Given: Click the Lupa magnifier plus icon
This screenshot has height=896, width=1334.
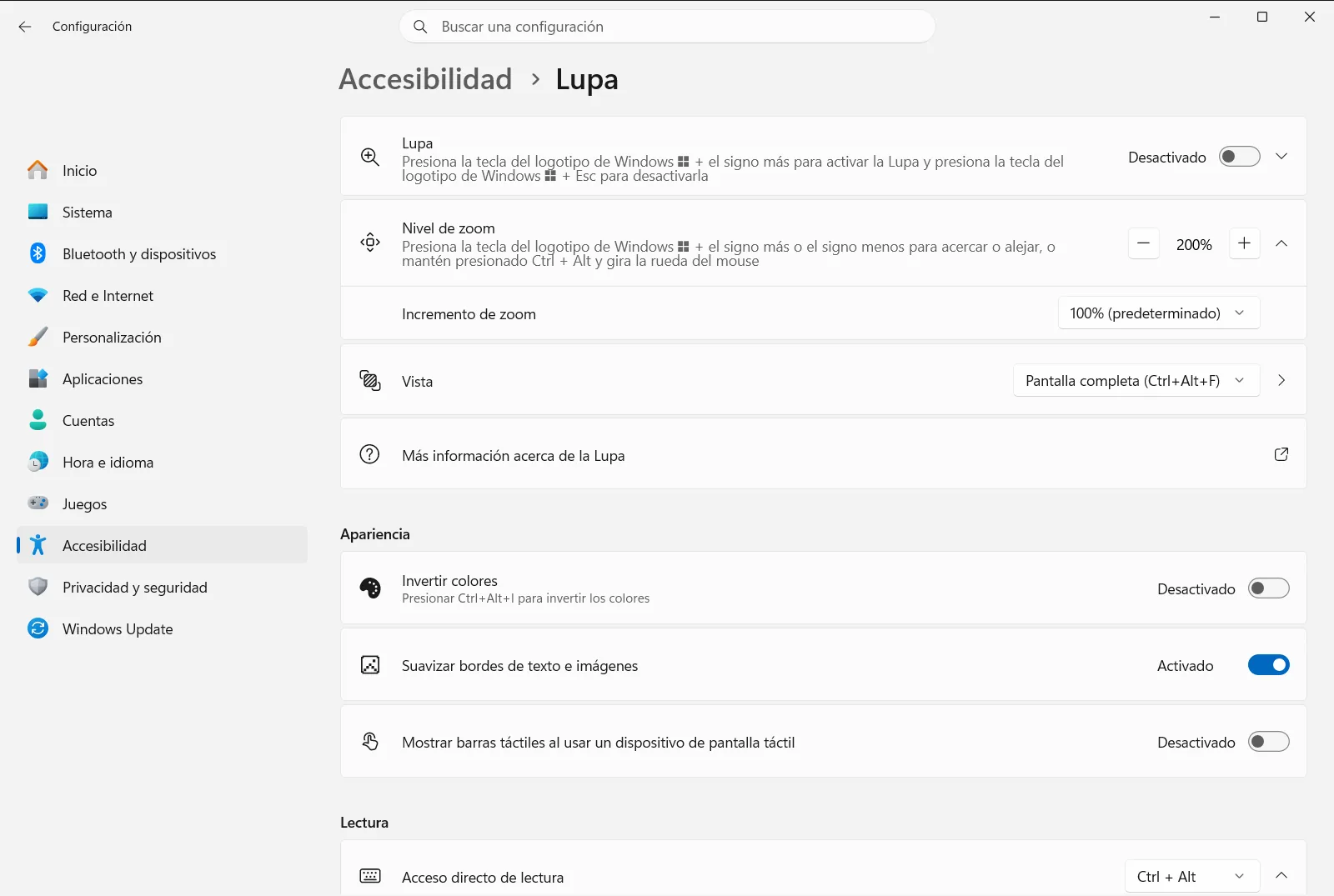Looking at the screenshot, I should [x=370, y=157].
